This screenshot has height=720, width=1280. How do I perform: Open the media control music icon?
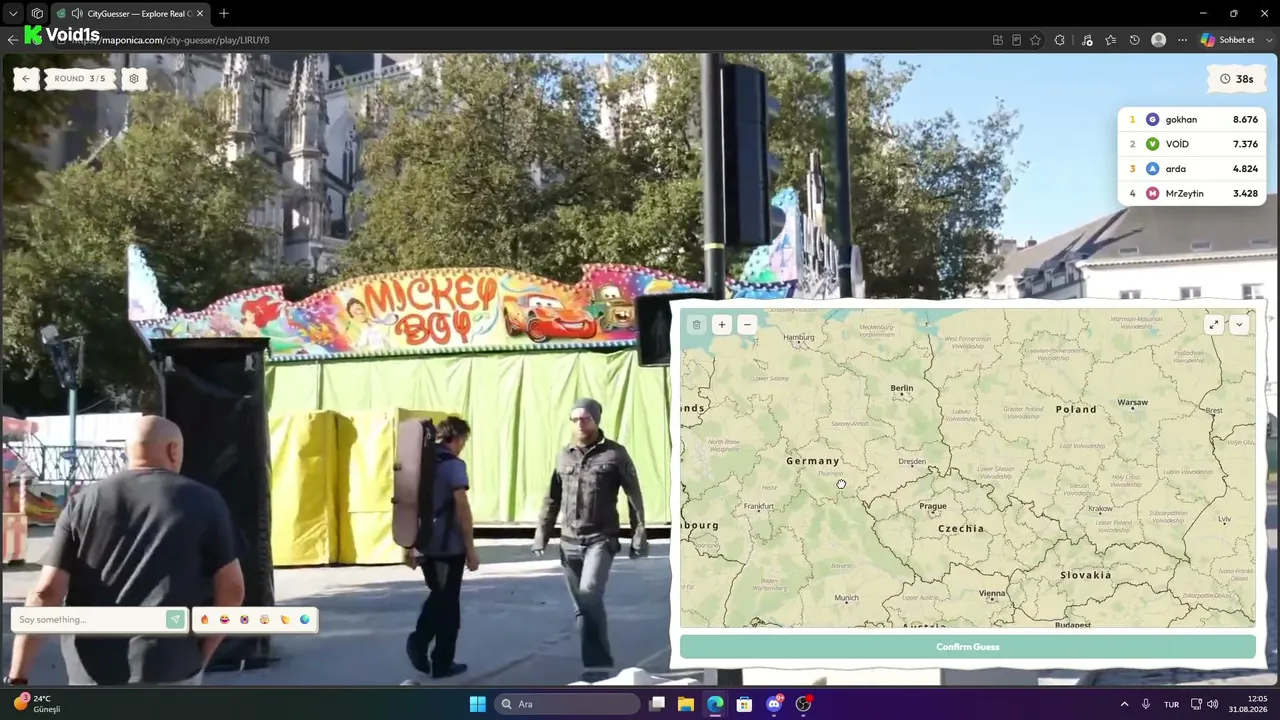pos(1087,40)
